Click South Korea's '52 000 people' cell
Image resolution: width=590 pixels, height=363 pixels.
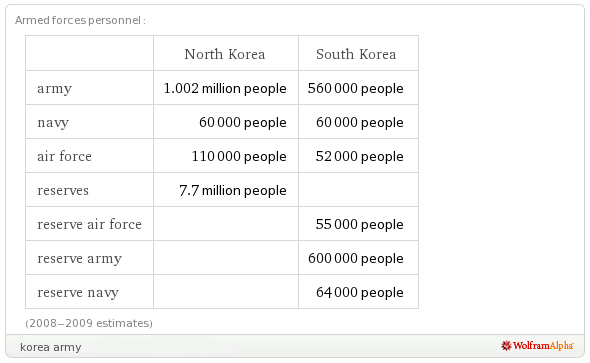click(x=359, y=156)
